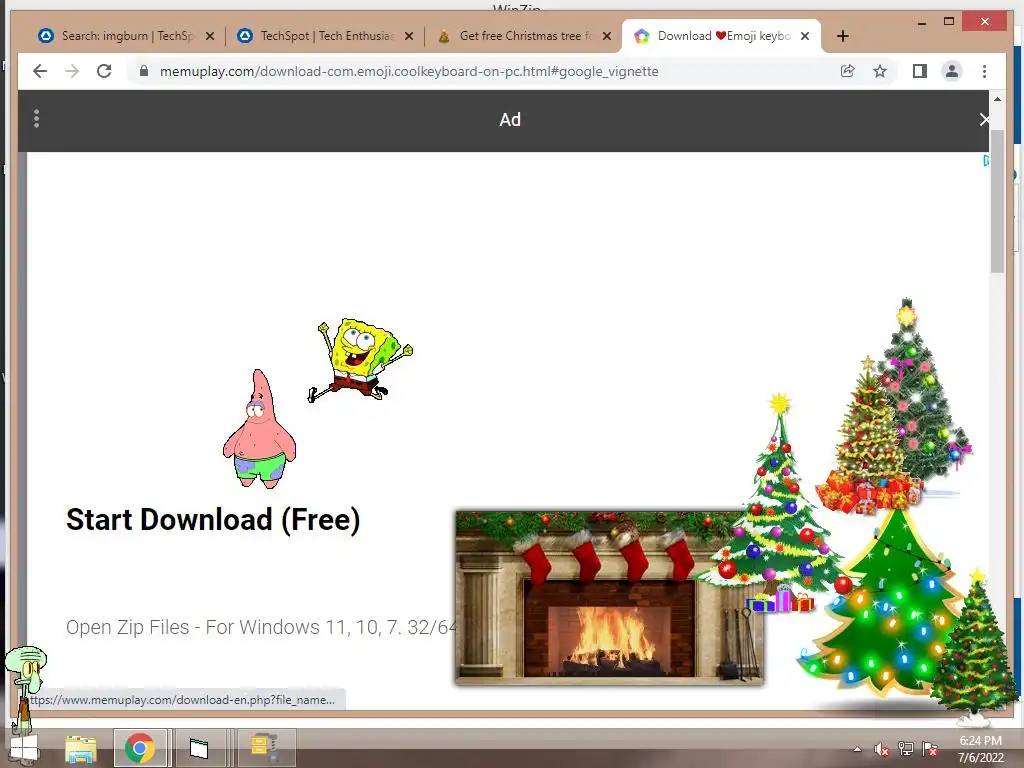Open the Chrome three-dot menu

click(984, 71)
